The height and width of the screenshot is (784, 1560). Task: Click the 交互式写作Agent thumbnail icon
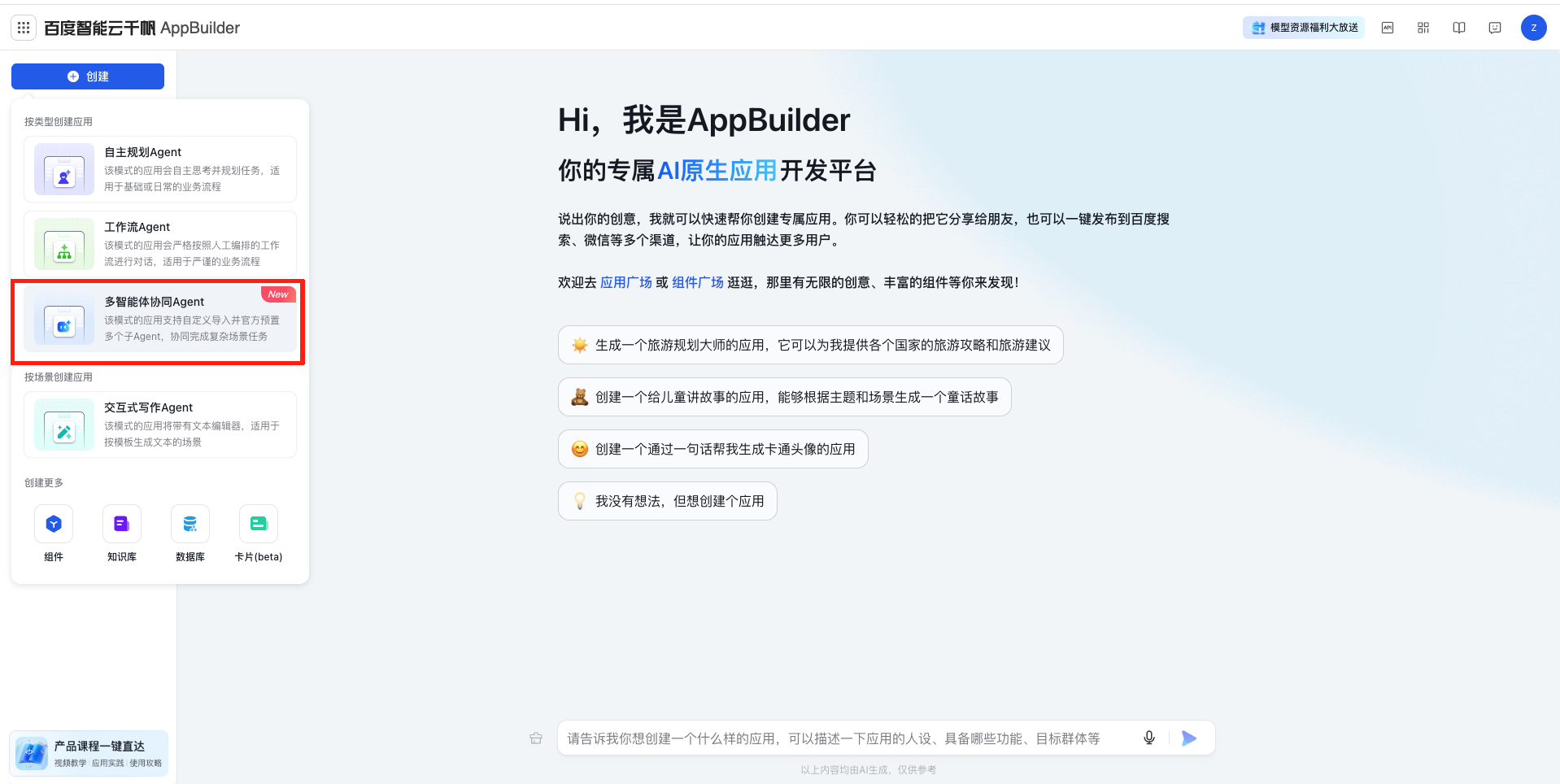(x=64, y=425)
